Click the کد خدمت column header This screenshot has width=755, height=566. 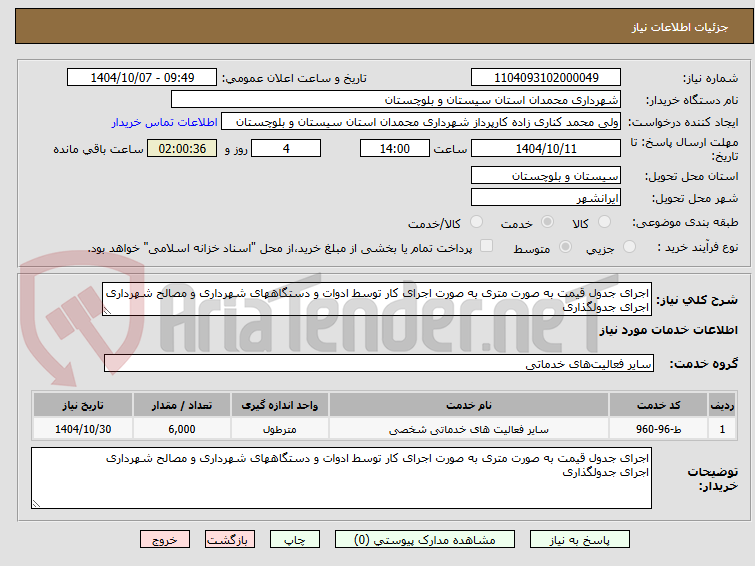click(658, 405)
